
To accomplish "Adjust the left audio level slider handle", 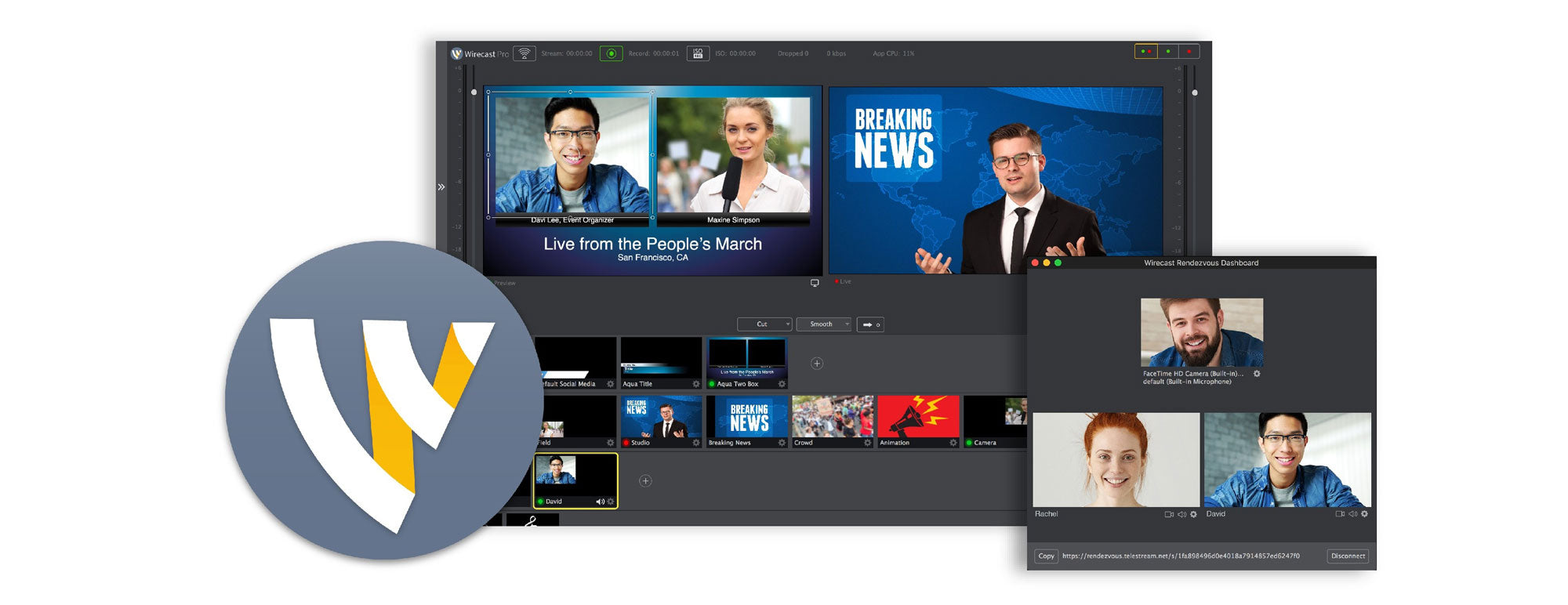I will (x=474, y=92).
